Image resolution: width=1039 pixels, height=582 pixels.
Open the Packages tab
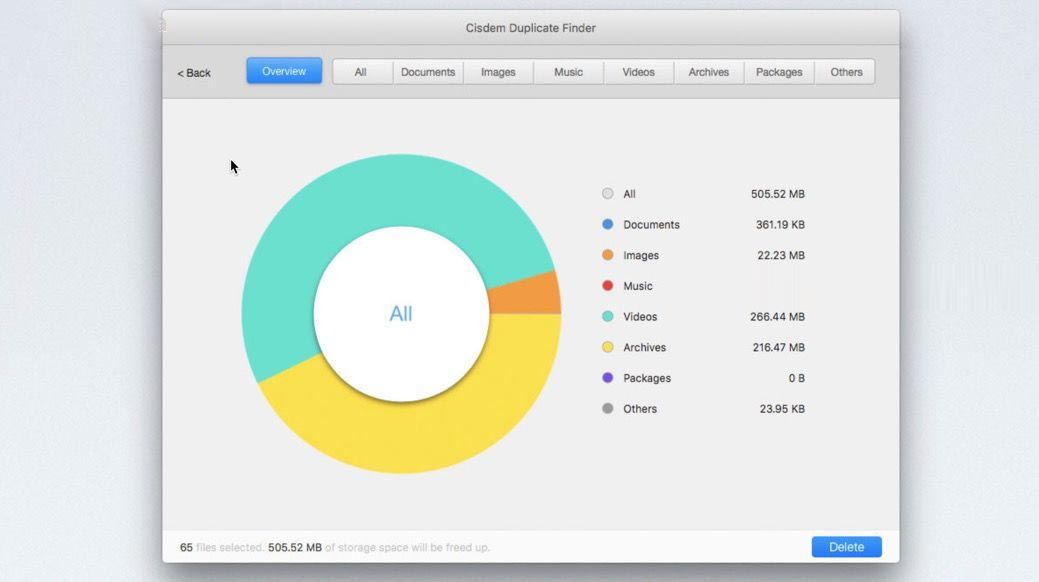(779, 72)
